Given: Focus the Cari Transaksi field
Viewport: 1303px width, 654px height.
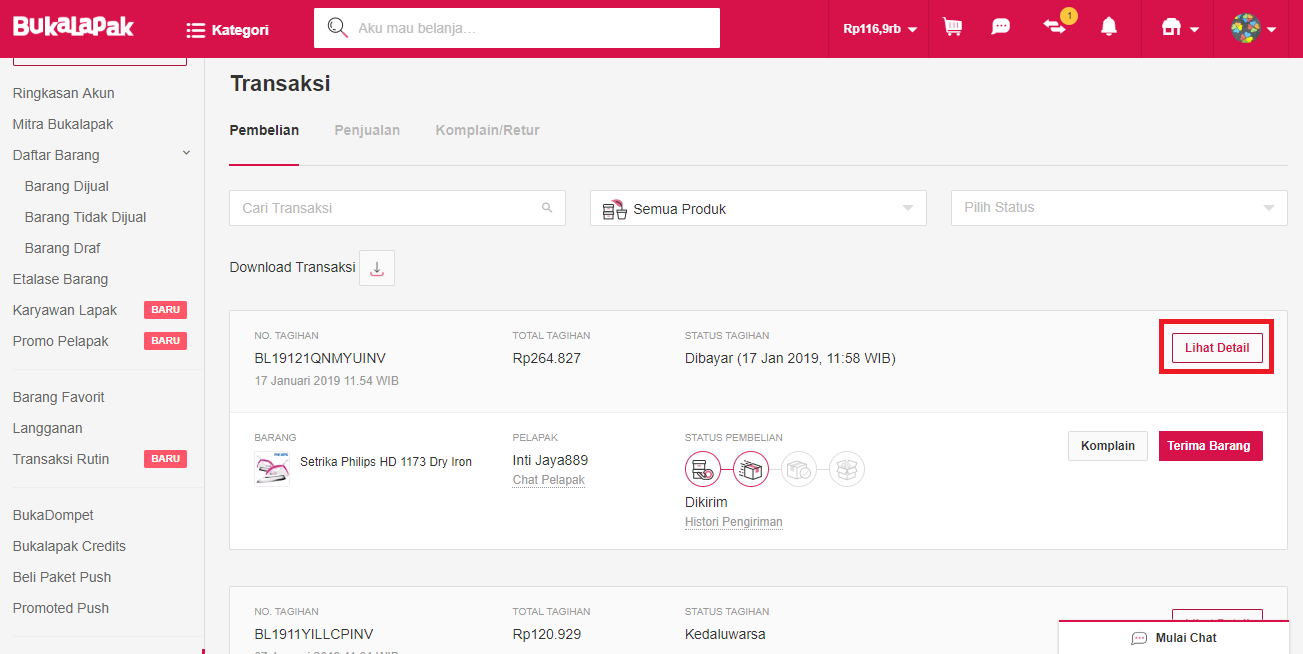Looking at the screenshot, I should 397,208.
